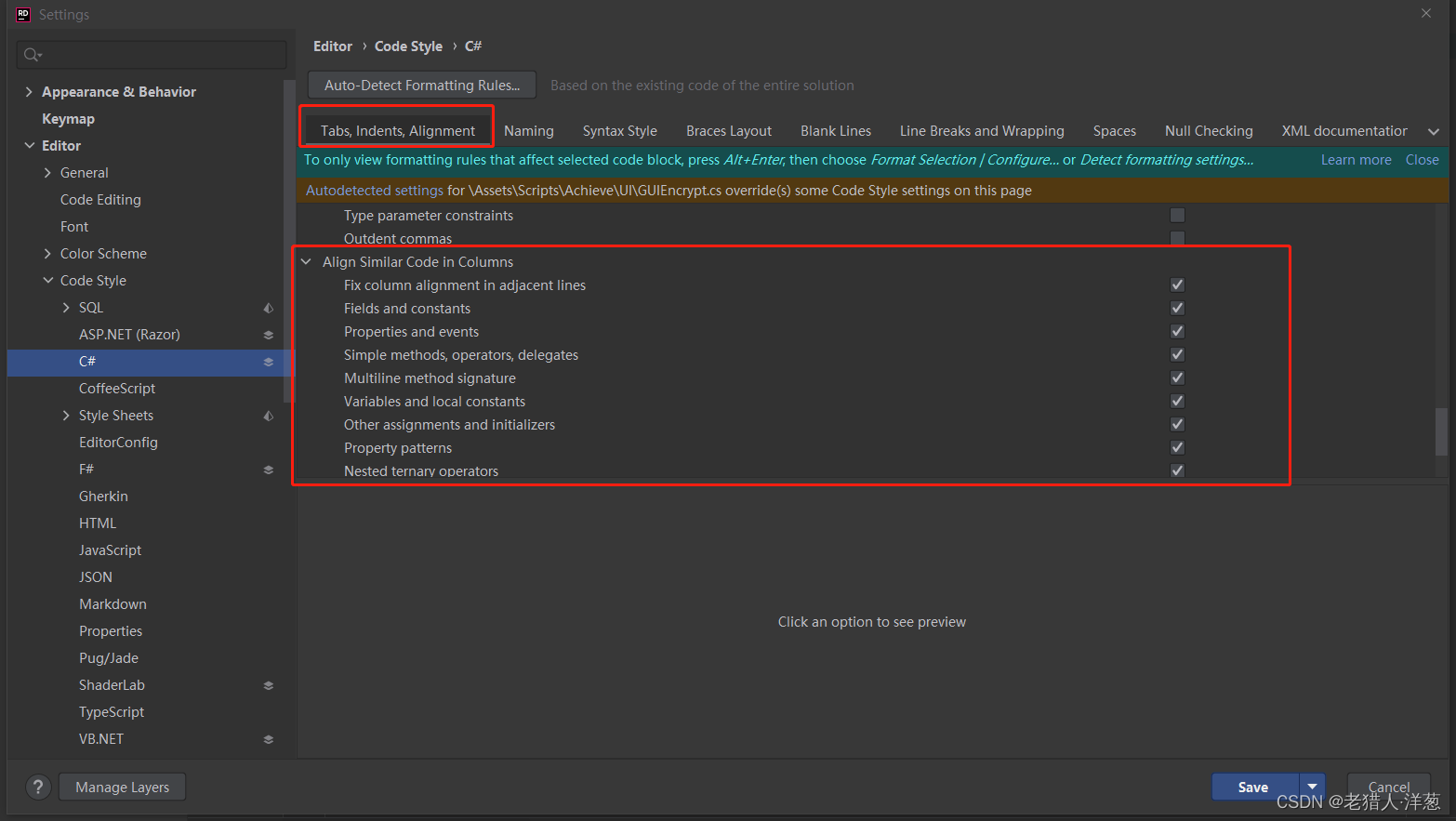
Task: Click the Code Style breadcrumb
Action: point(408,46)
